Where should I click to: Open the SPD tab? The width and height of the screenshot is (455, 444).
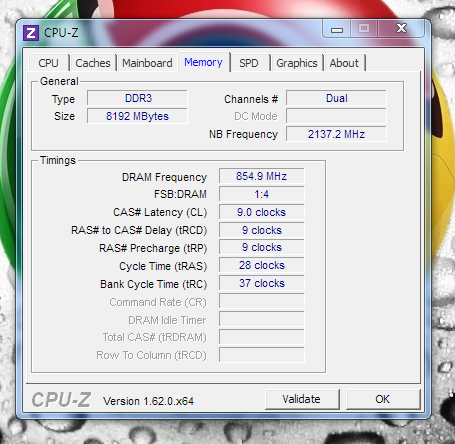click(249, 63)
